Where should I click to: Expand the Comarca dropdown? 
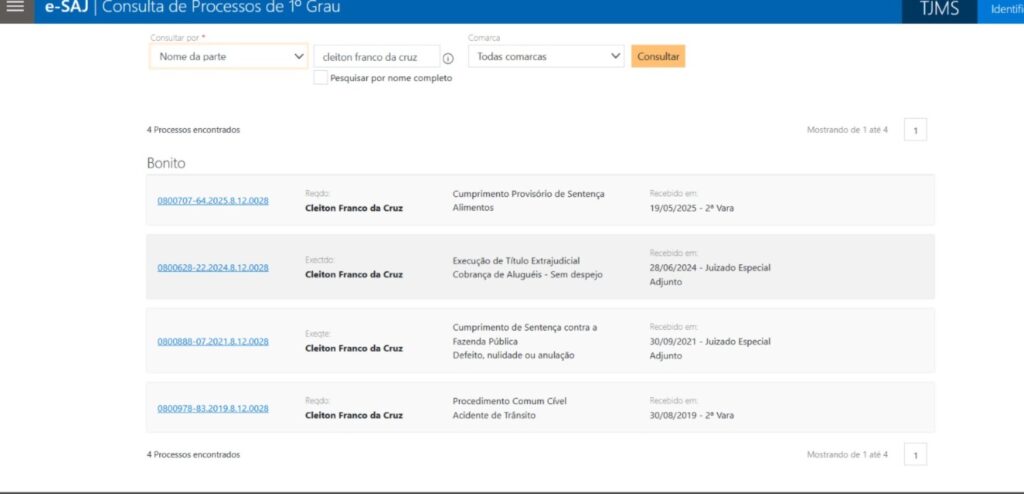point(546,57)
